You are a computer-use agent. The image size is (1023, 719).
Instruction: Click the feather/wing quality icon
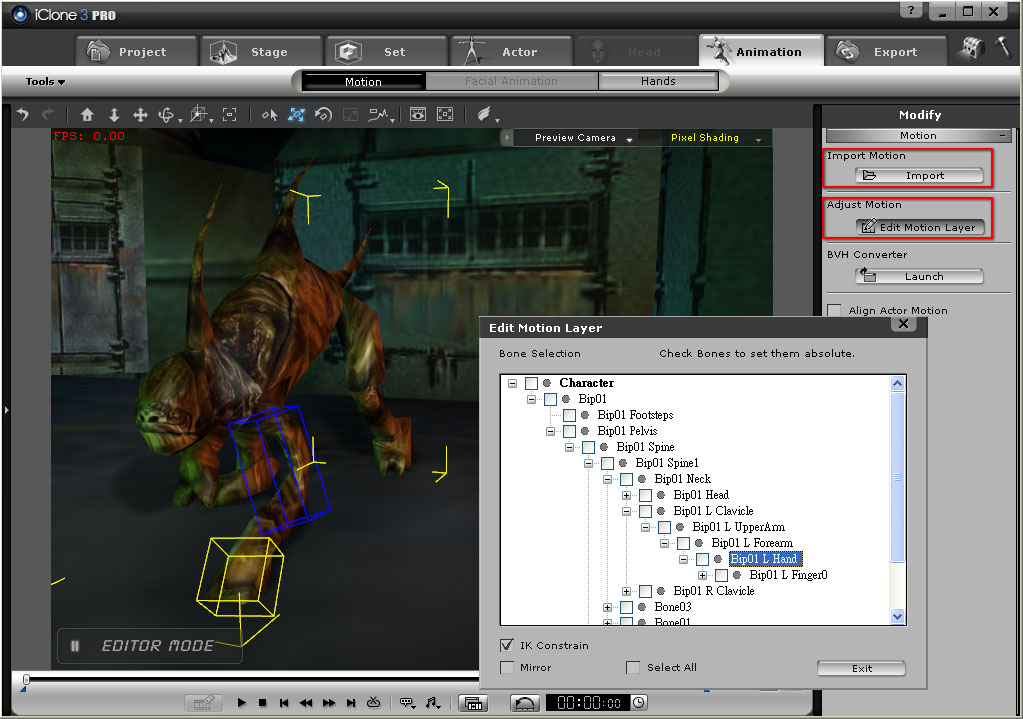pyautogui.click(x=485, y=115)
